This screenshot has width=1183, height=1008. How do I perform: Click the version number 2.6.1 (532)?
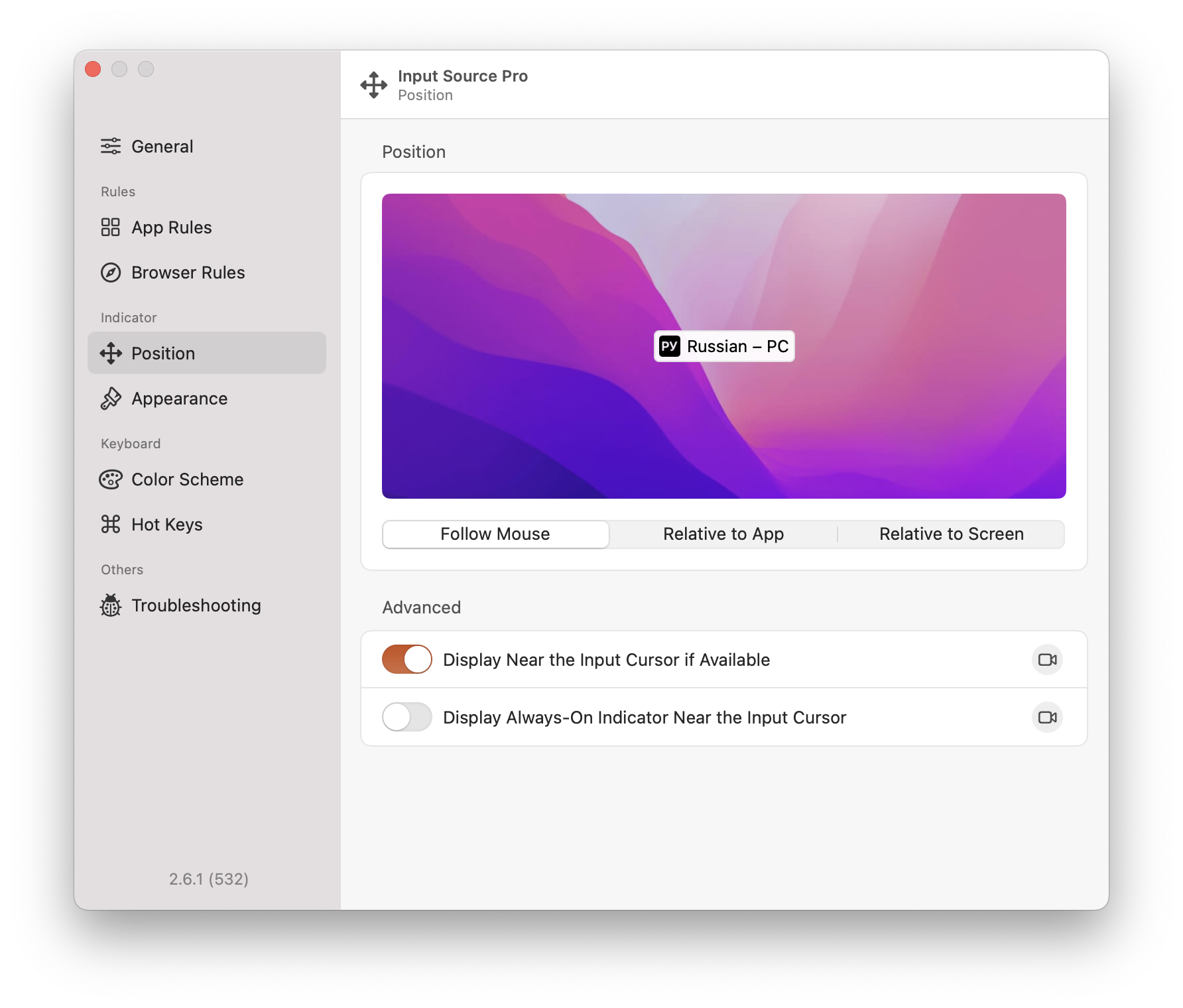209,879
